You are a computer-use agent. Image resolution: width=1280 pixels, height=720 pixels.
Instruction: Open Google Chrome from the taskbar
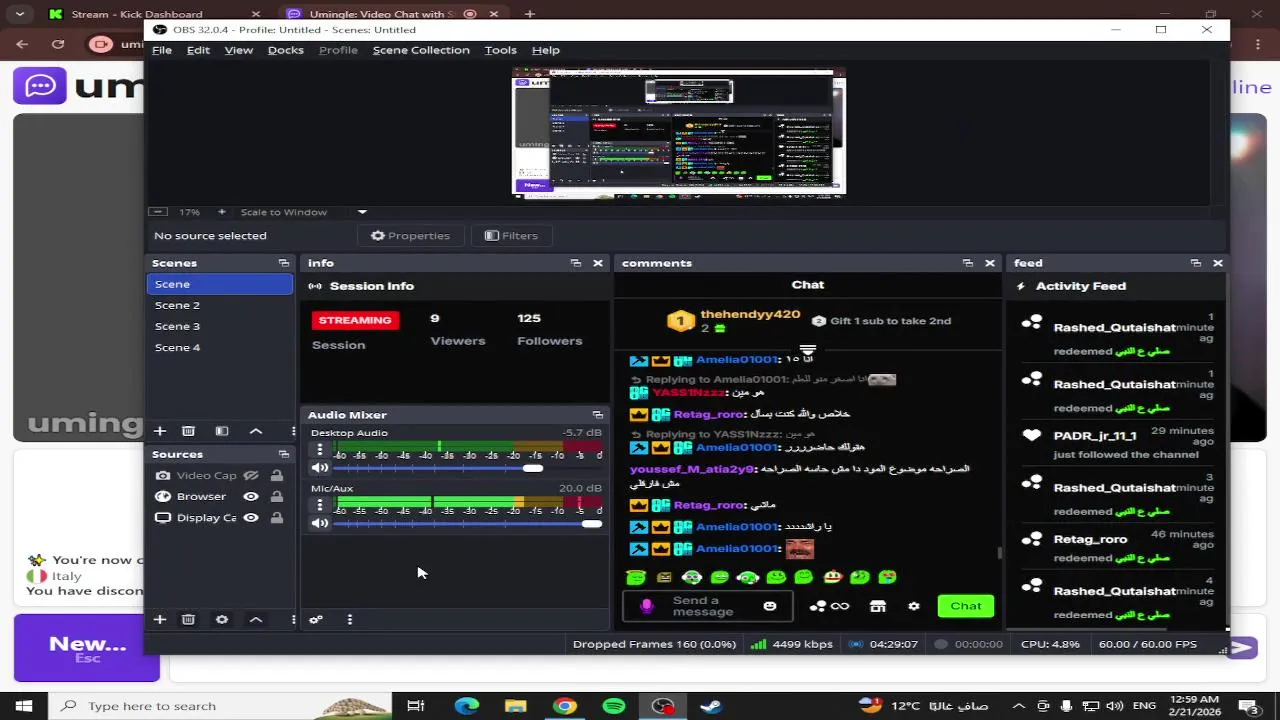565,706
